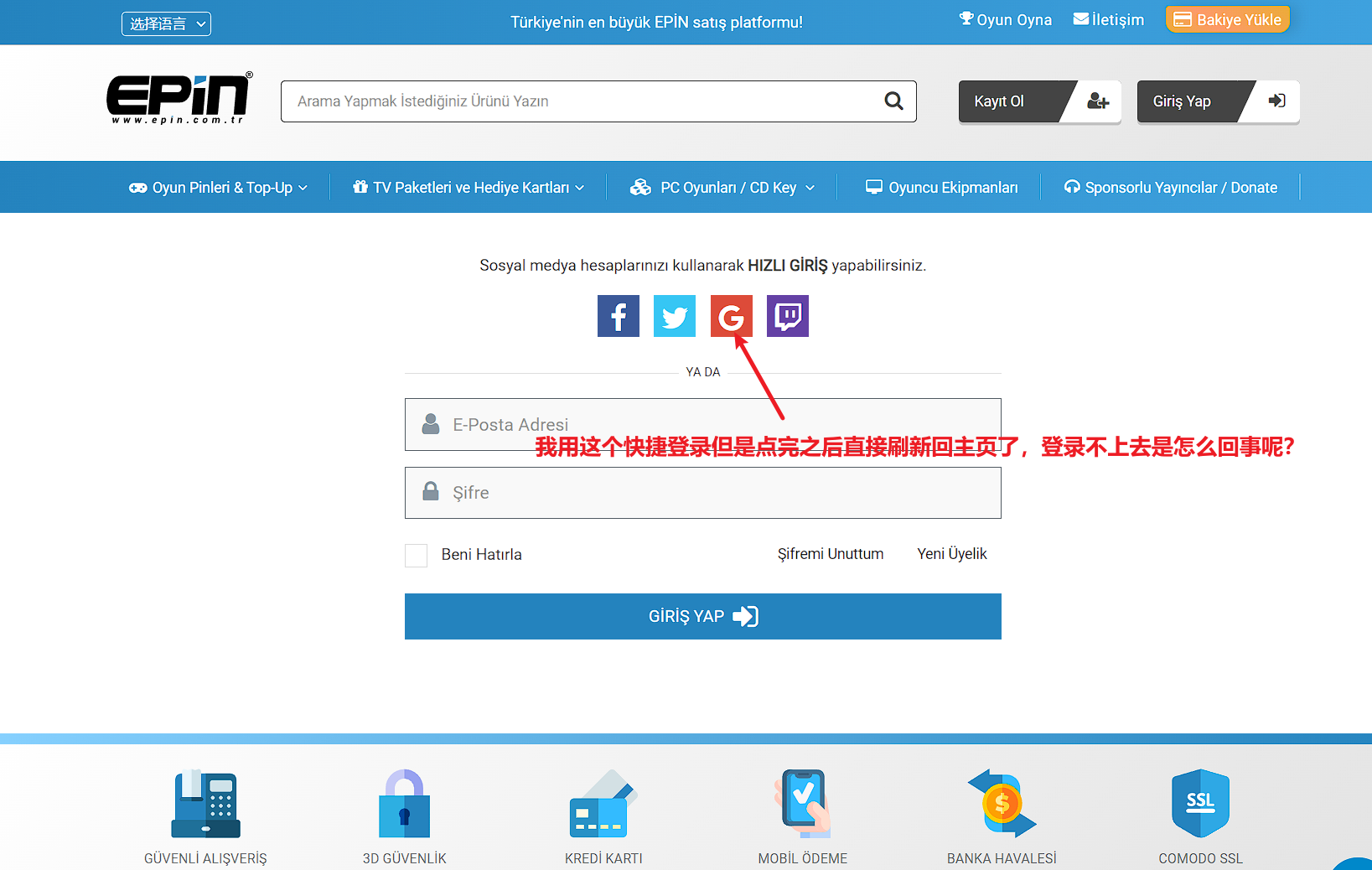Image resolution: width=1372 pixels, height=870 pixels.
Task: Open the Şifremi Unuttum link
Action: (831, 554)
